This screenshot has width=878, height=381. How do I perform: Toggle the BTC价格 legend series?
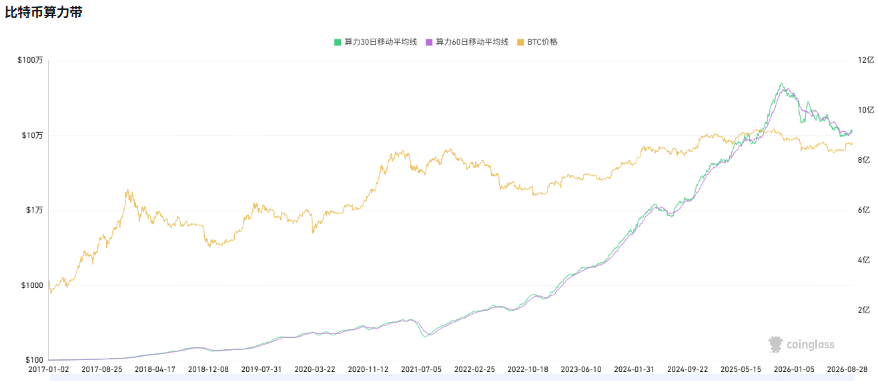[x=537, y=41]
